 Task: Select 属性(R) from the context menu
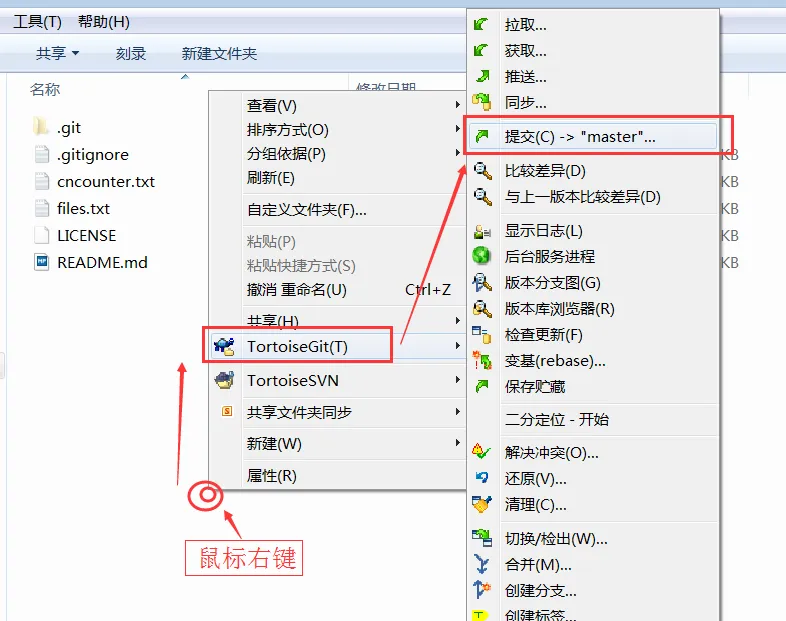[272, 475]
